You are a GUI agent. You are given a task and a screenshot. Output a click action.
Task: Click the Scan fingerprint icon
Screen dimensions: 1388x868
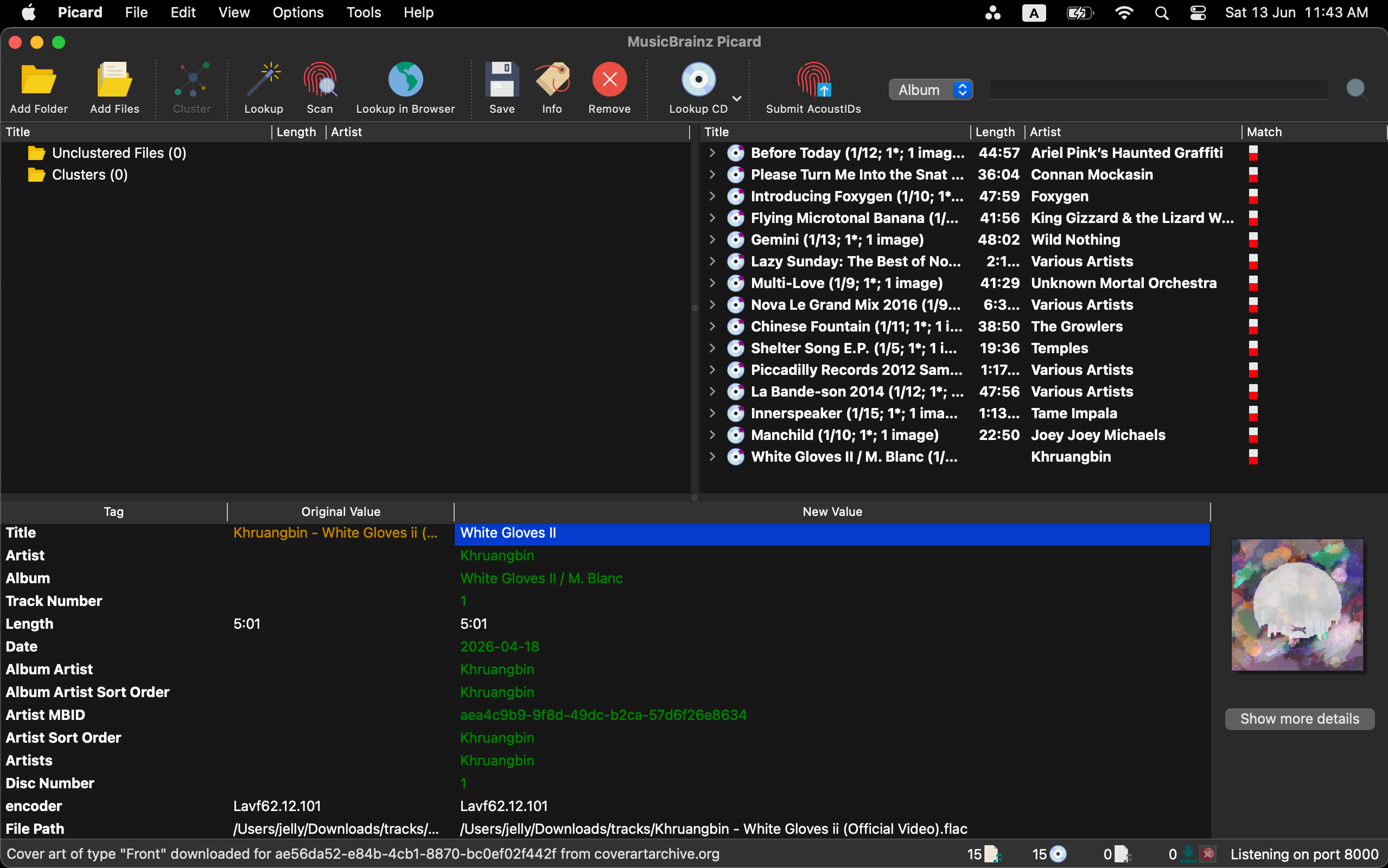tap(320, 80)
